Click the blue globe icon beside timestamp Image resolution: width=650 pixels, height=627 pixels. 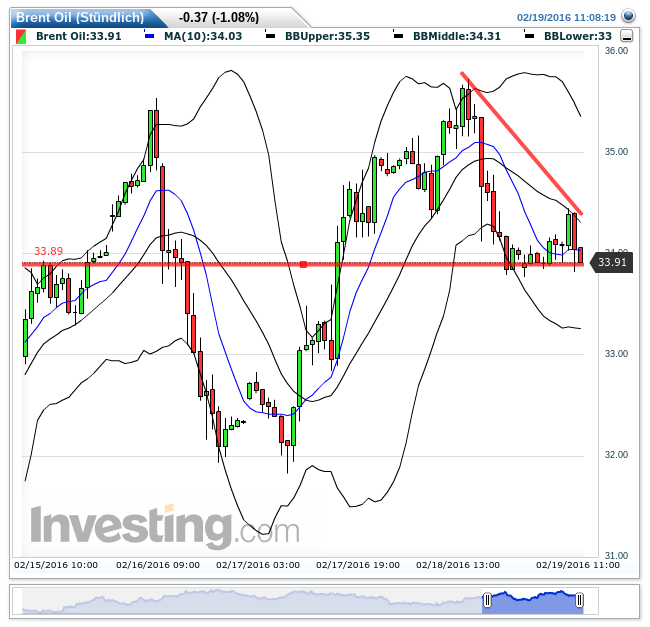coord(627,17)
